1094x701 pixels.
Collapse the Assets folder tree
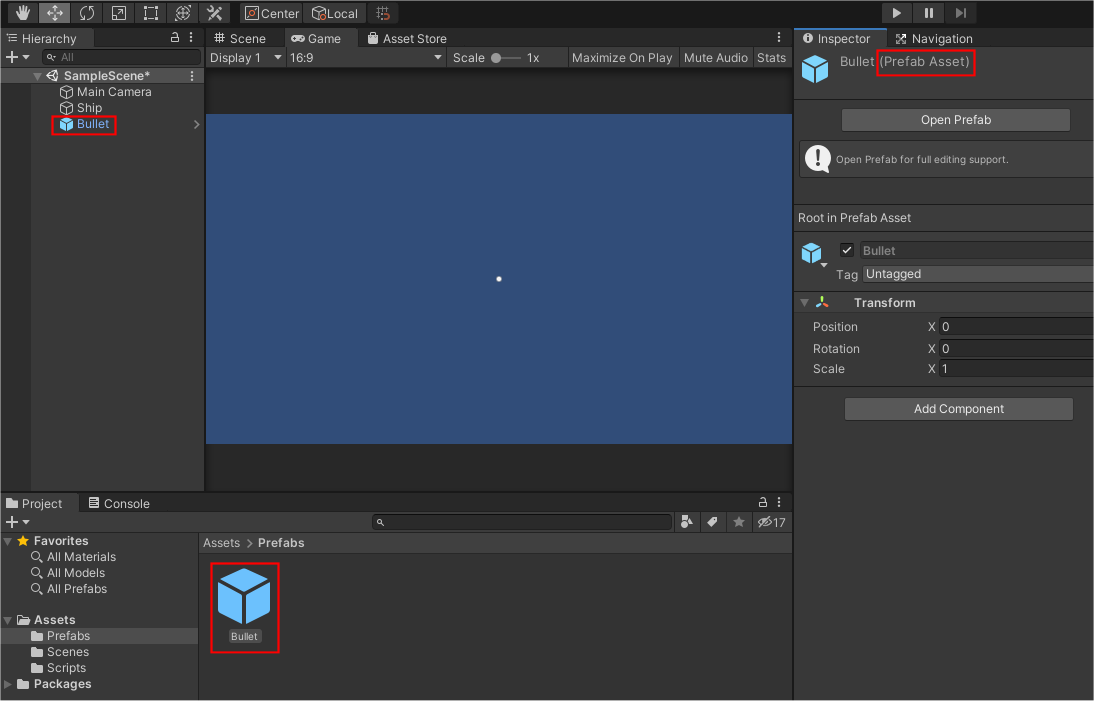tap(8, 620)
